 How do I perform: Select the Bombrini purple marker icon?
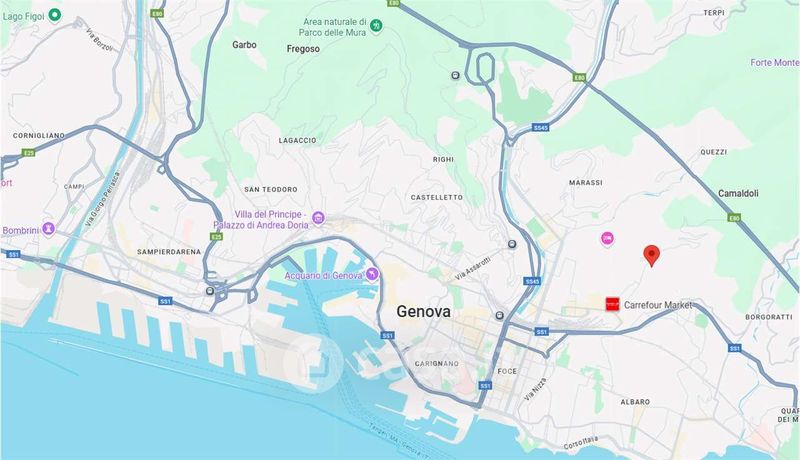click(48, 228)
